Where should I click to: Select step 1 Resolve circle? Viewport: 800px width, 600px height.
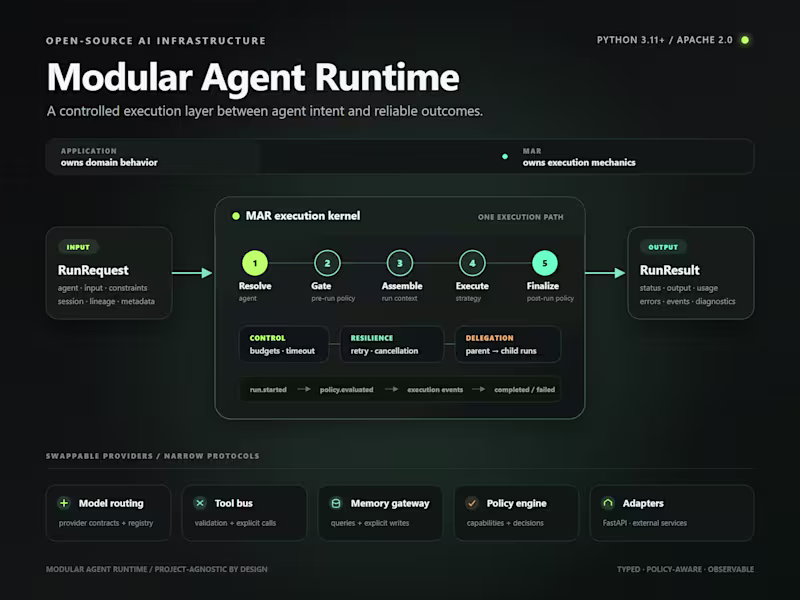click(255, 263)
